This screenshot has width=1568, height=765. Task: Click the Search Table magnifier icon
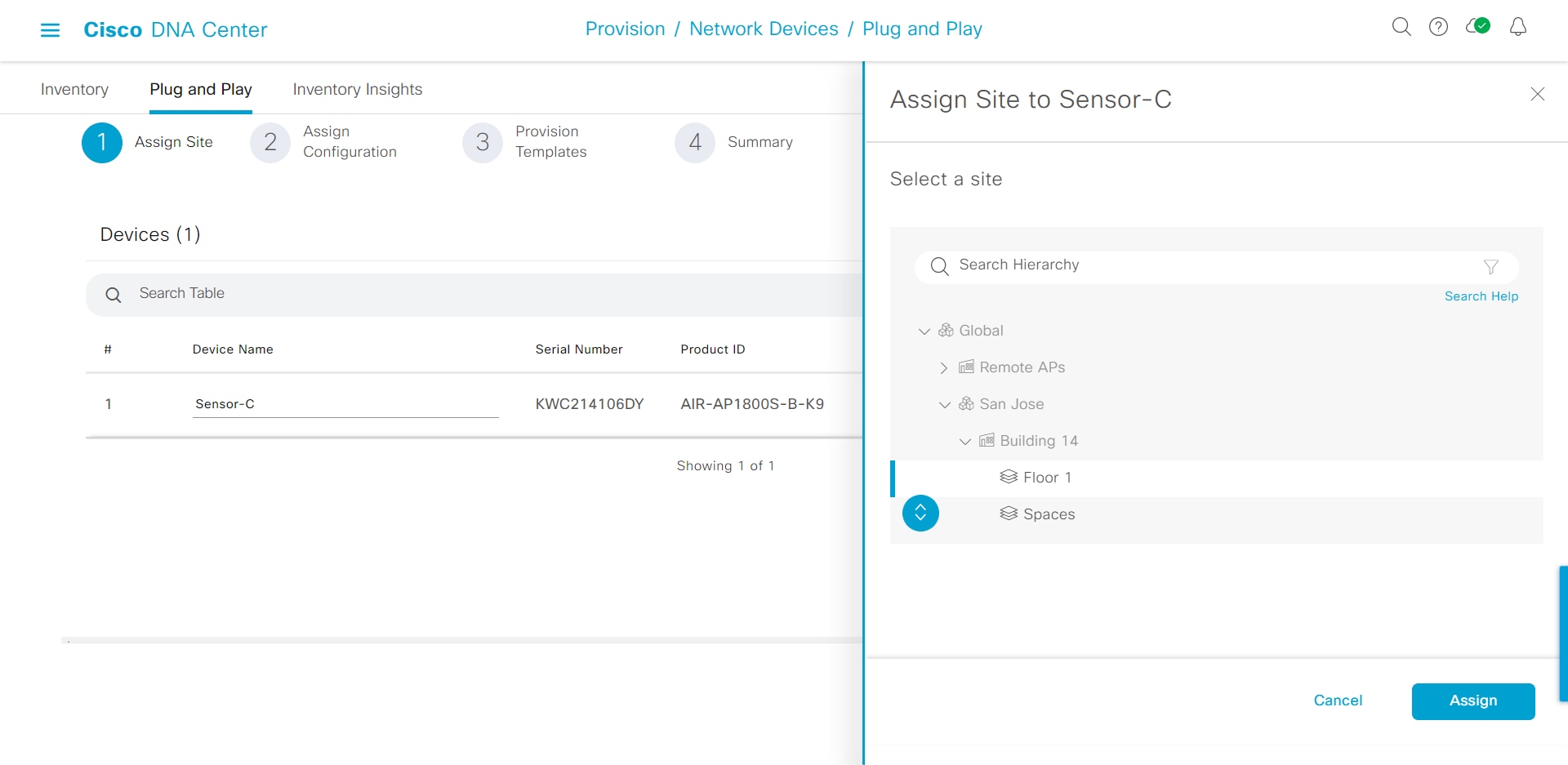[114, 295]
